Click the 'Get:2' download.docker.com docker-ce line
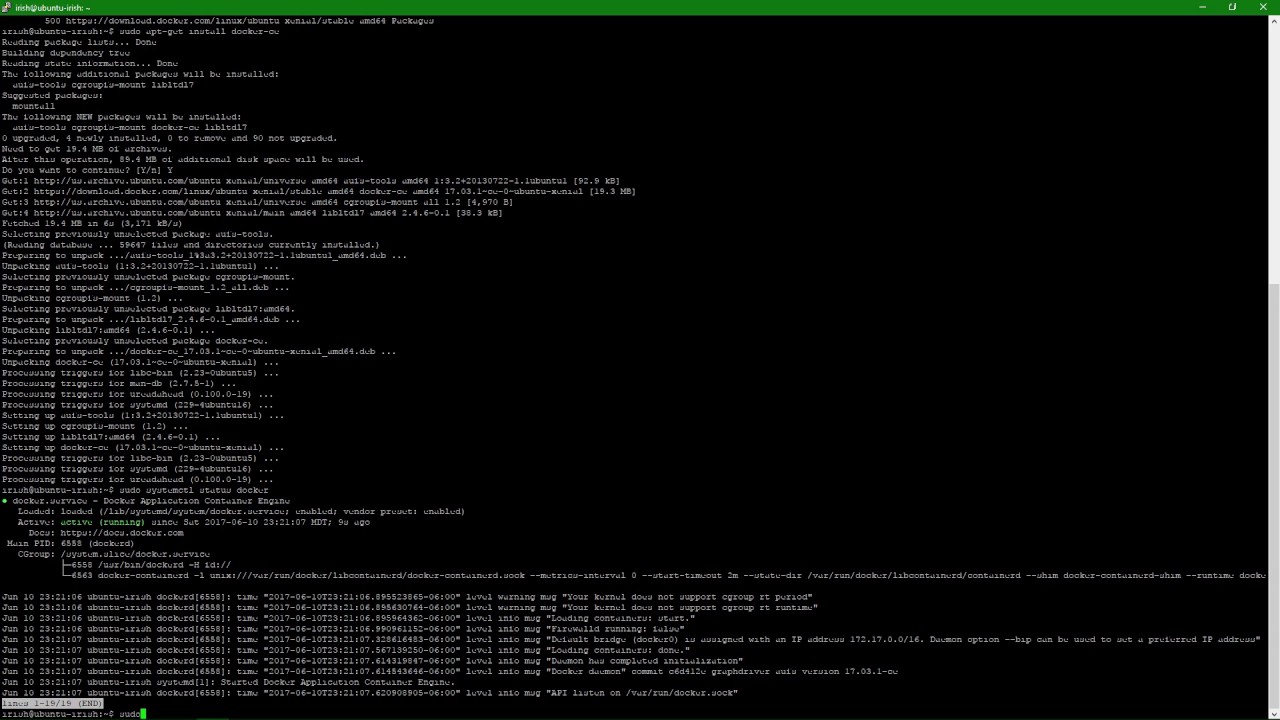This screenshot has height=720, width=1280. [318, 191]
